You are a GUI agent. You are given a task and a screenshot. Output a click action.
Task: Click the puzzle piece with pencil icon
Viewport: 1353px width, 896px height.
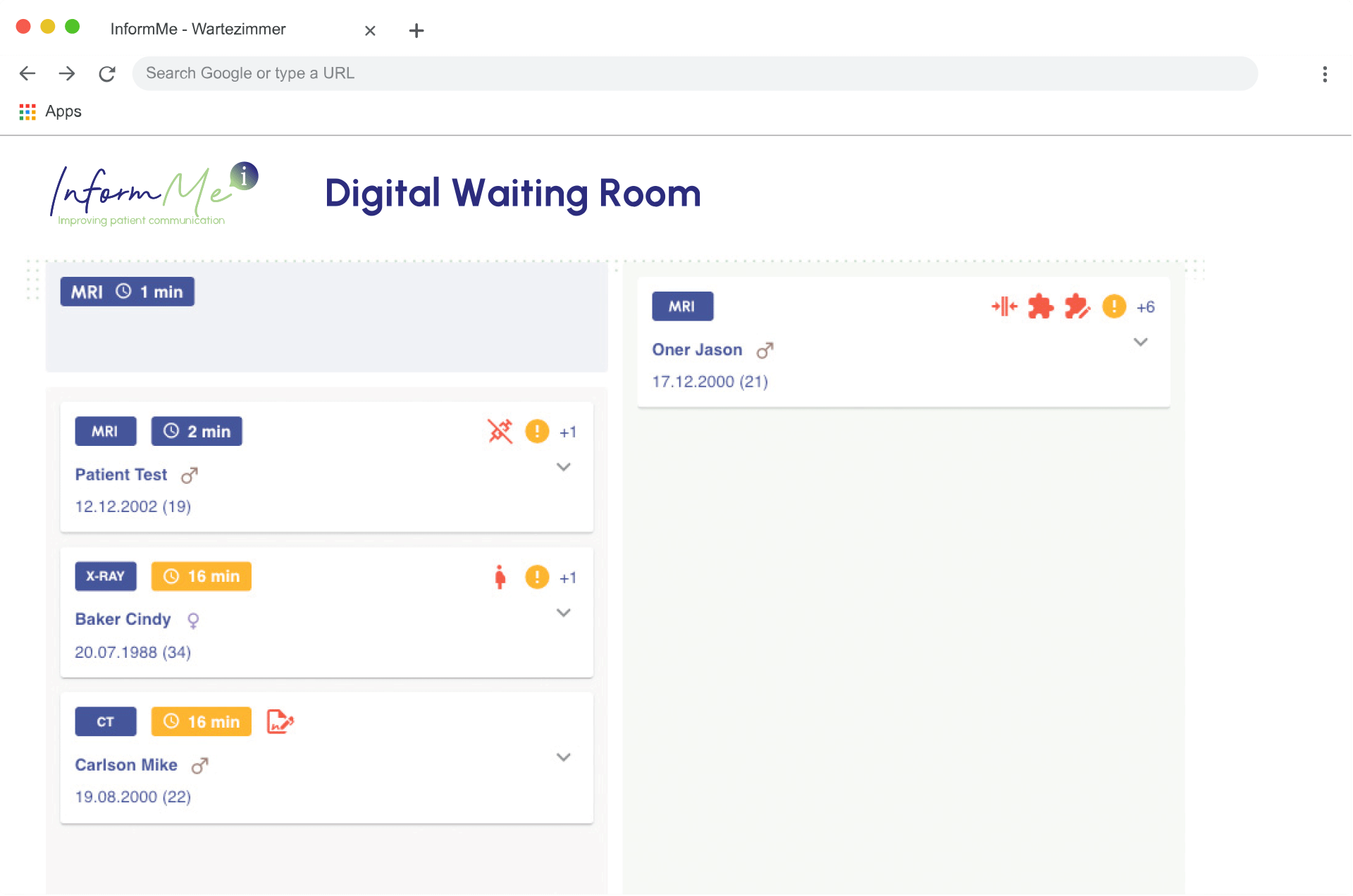tap(1077, 306)
